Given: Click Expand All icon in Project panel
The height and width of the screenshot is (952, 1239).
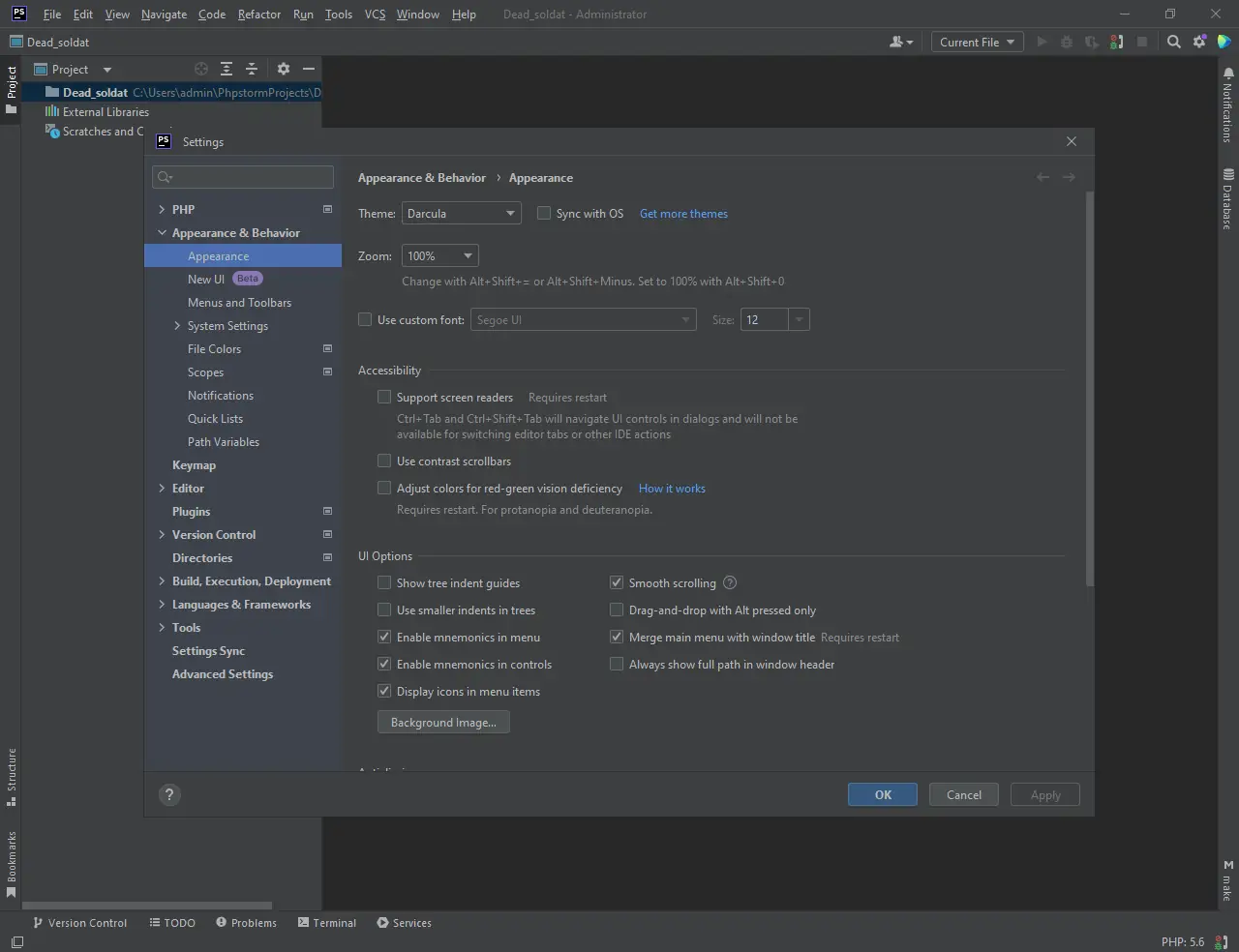Looking at the screenshot, I should point(227,69).
